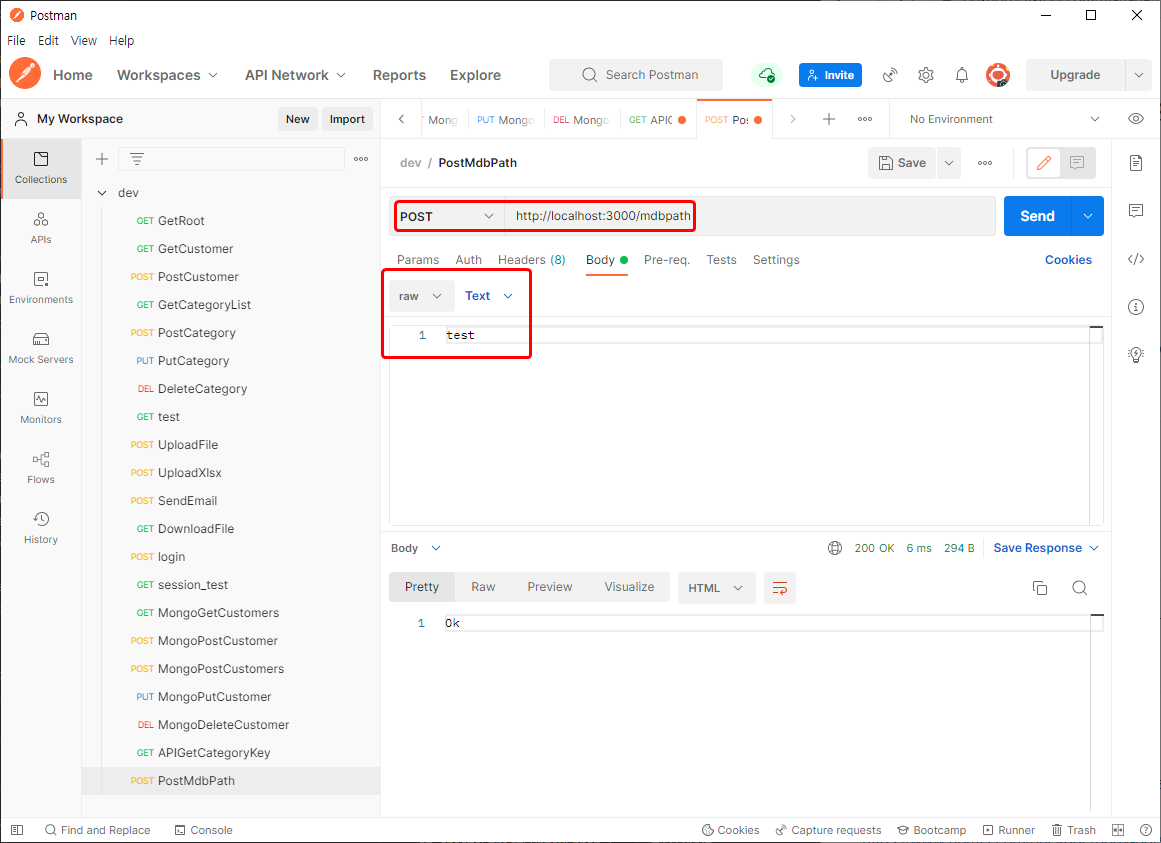The image size is (1161, 843).
Task: Toggle the sidebar icon in status bar
Action: [x=17, y=830]
